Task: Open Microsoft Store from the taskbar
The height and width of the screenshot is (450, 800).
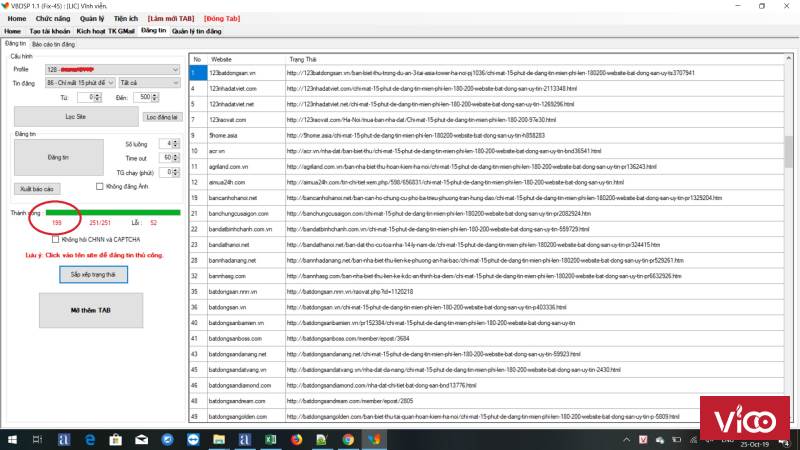Action: (116, 439)
